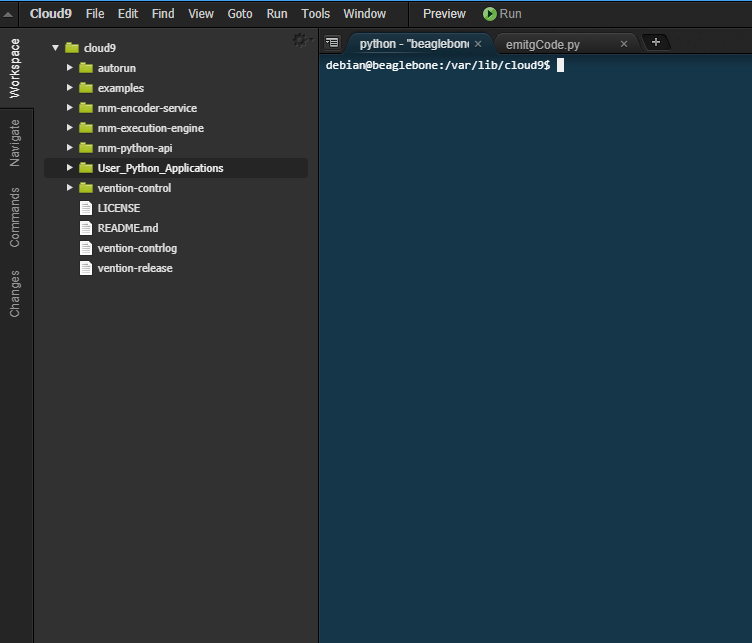Select the autorun folder name
The image size is (752, 643).
click(x=117, y=68)
